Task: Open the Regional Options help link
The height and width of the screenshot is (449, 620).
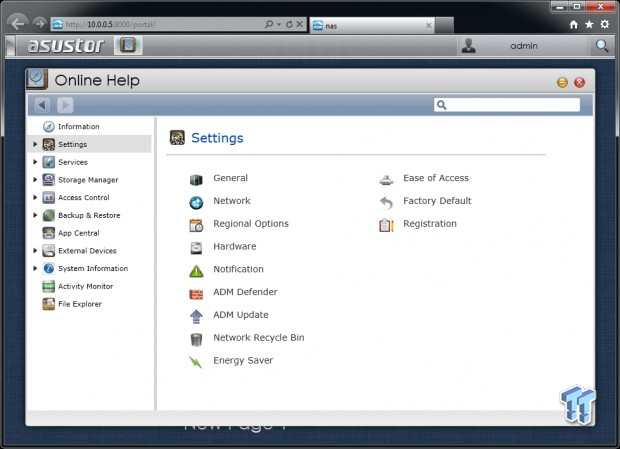Action: click(x=251, y=224)
